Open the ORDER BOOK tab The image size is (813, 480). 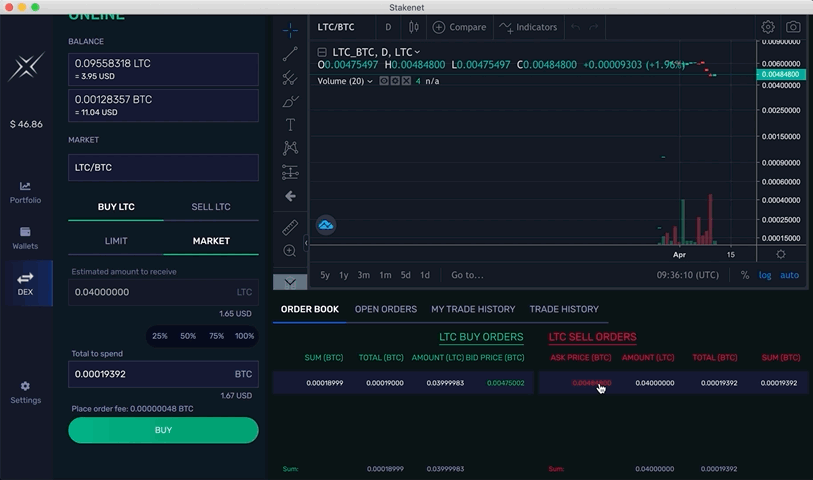click(310, 309)
